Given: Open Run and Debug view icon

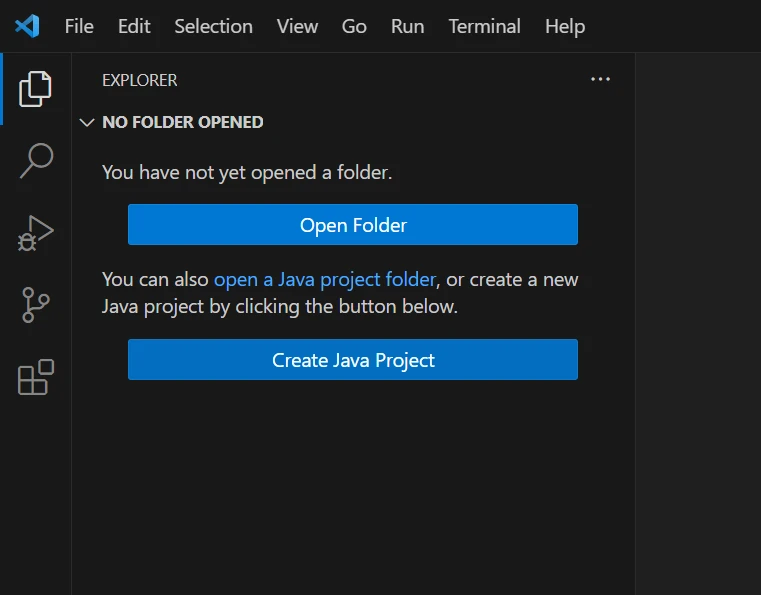Looking at the screenshot, I should [x=35, y=233].
